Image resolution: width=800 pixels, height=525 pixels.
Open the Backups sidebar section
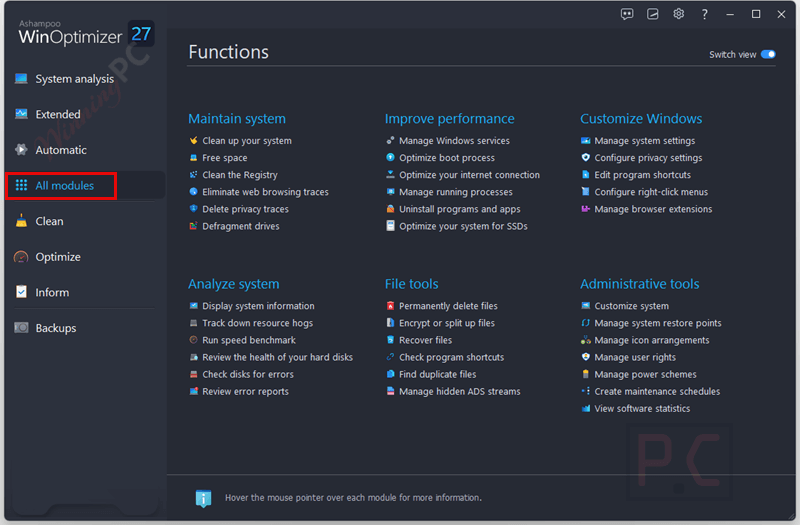56,328
